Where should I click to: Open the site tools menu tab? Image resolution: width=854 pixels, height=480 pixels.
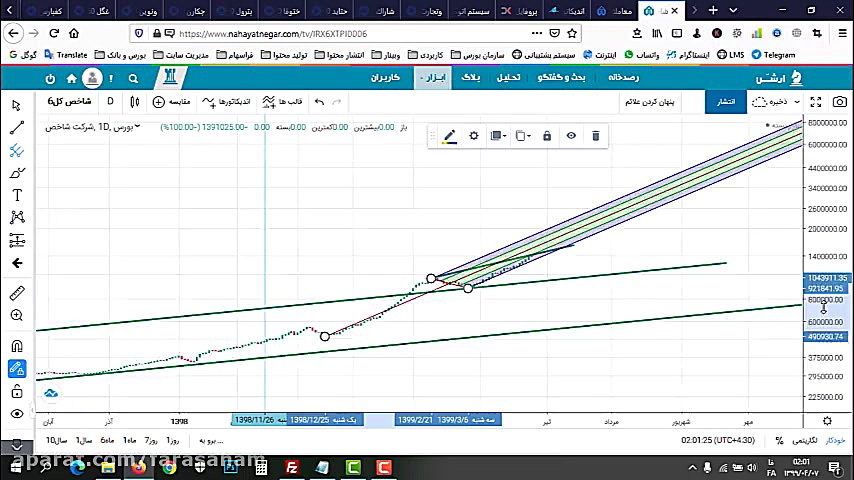tap(434, 78)
